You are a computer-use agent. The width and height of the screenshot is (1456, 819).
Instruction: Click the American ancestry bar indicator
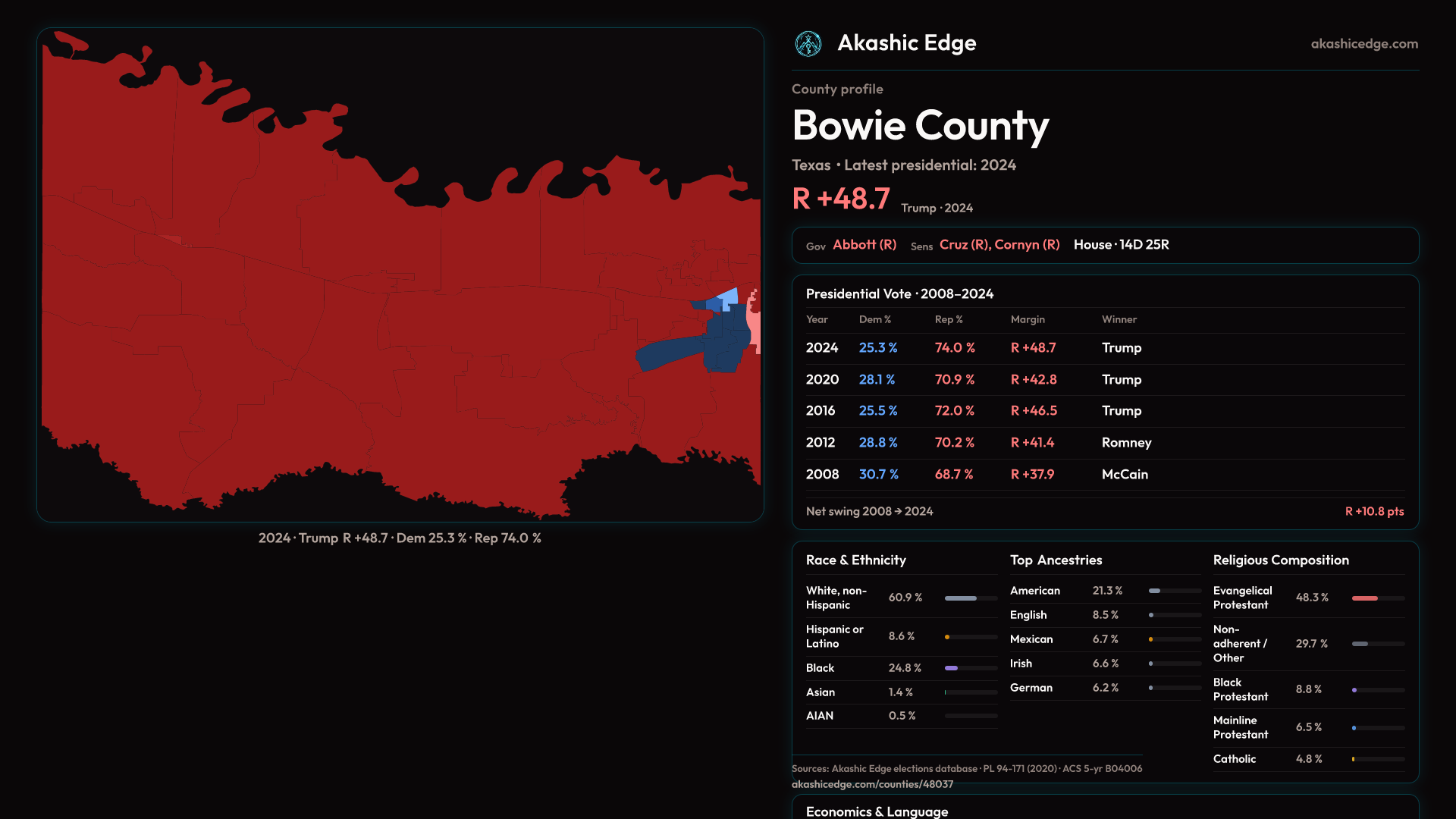pos(1155,591)
